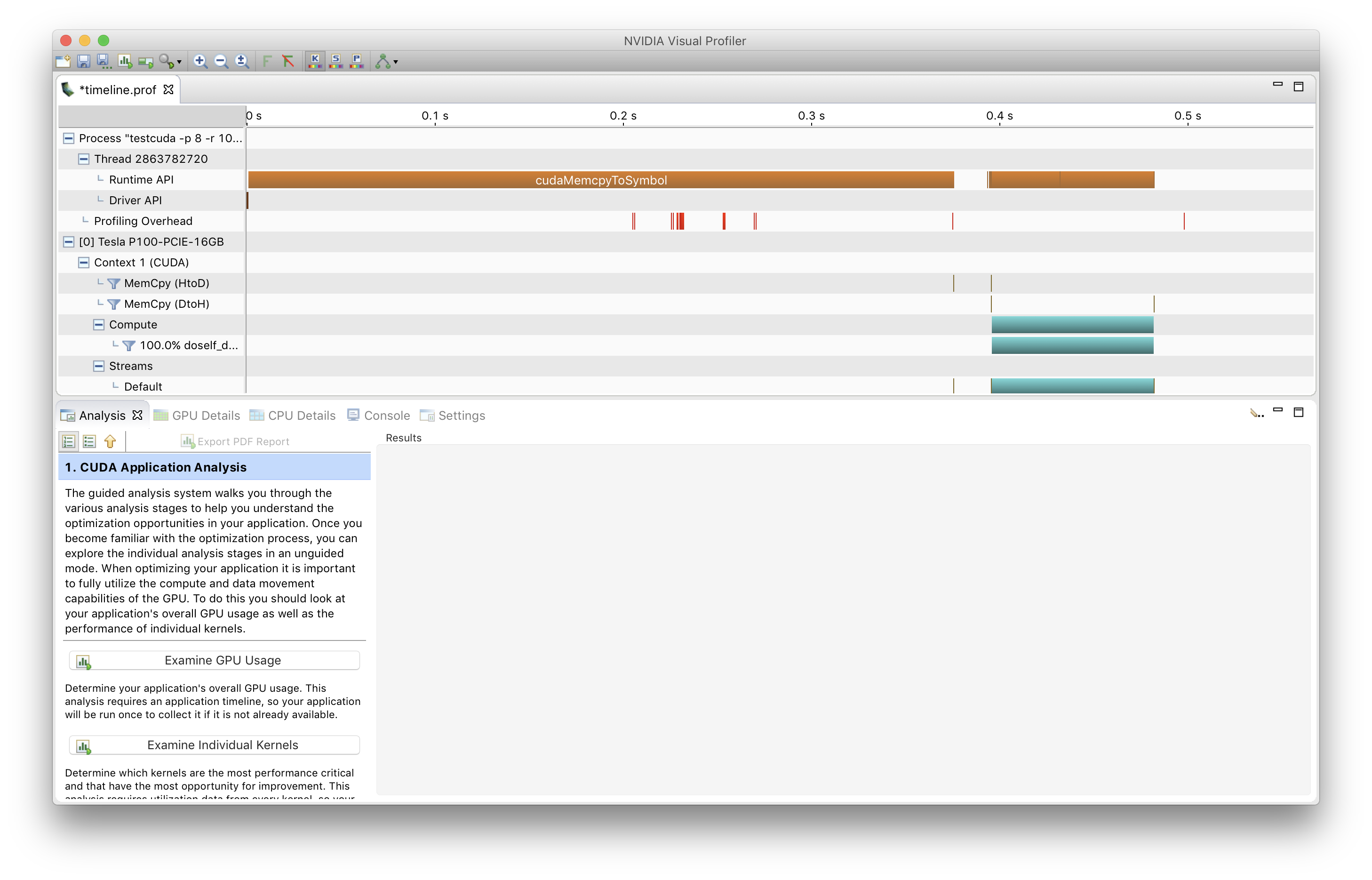The width and height of the screenshot is (1372, 880).
Task: Maximize the Analysis pane
Action: 1298,412
